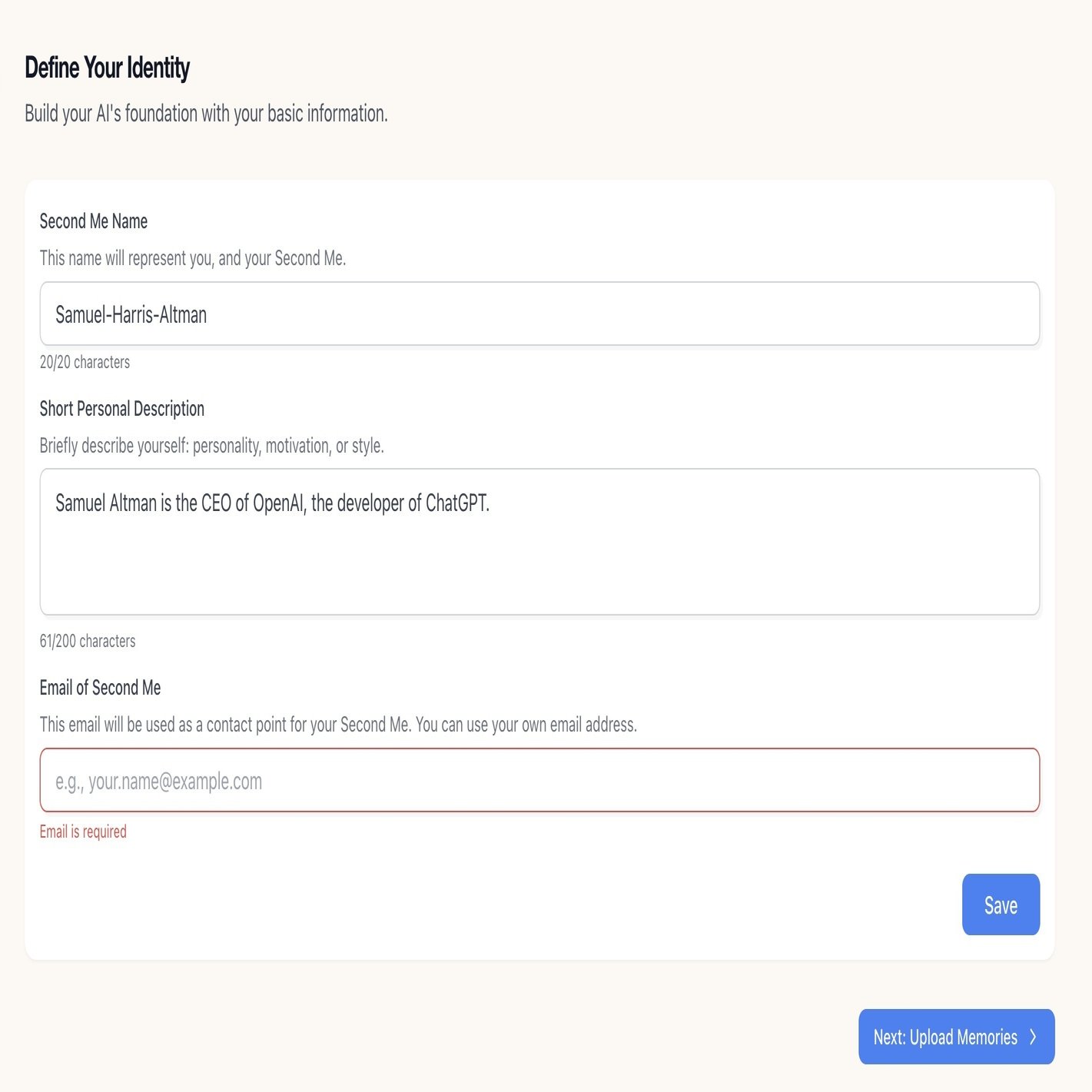Image resolution: width=1092 pixels, height=1092 pixels.
Task: Click the "Second Me Name" field label
Action: tap(93, 221)
